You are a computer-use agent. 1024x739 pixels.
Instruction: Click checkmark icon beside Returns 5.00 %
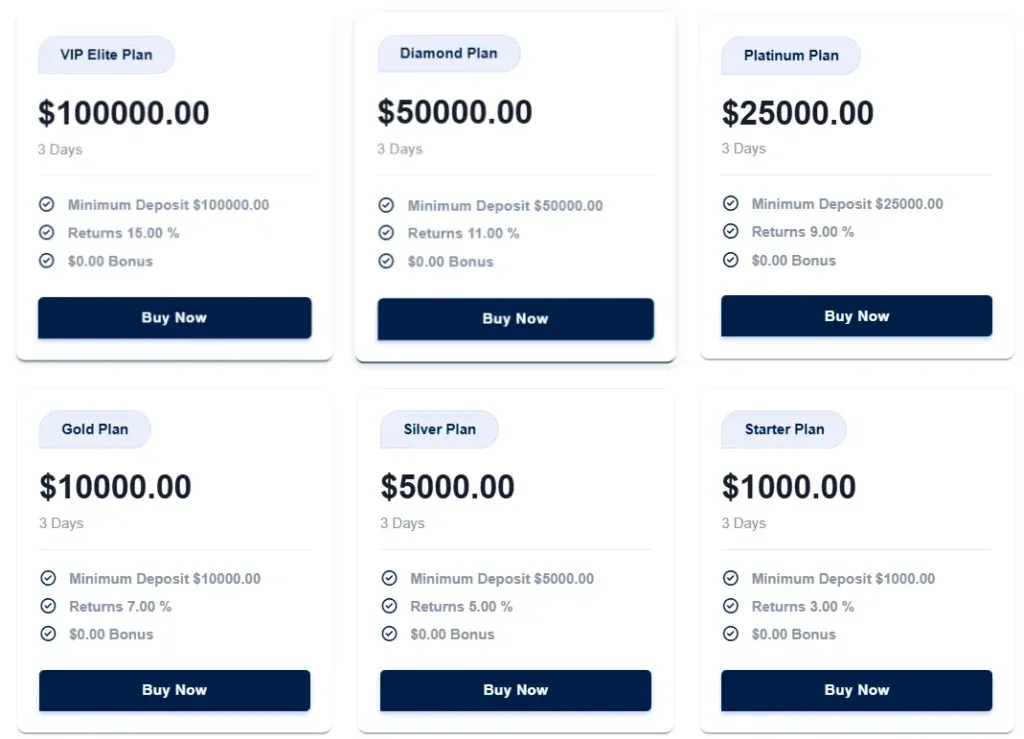[x=389, y=607]
